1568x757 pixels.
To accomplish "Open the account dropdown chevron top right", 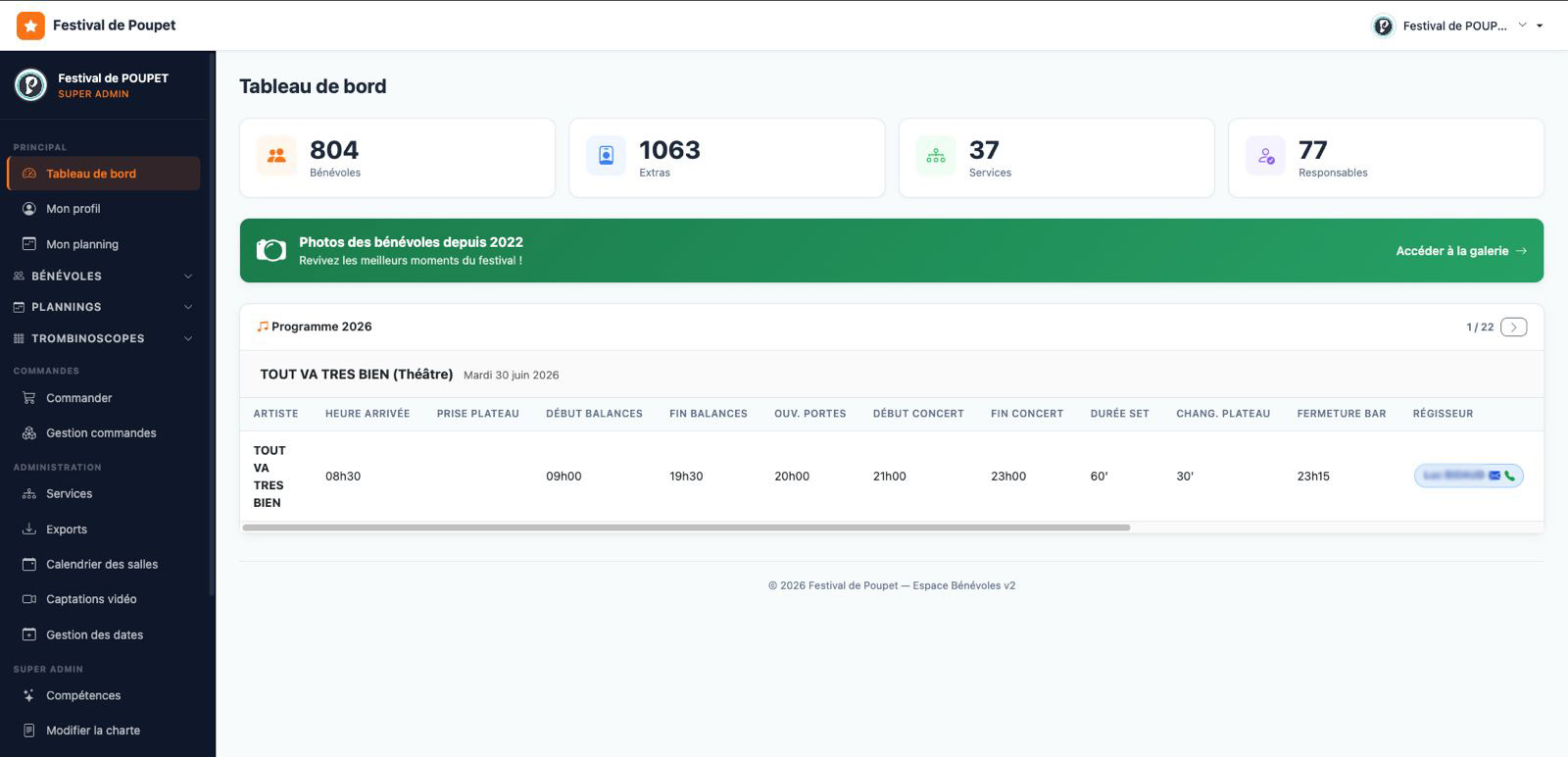I will coord(1523,25).
